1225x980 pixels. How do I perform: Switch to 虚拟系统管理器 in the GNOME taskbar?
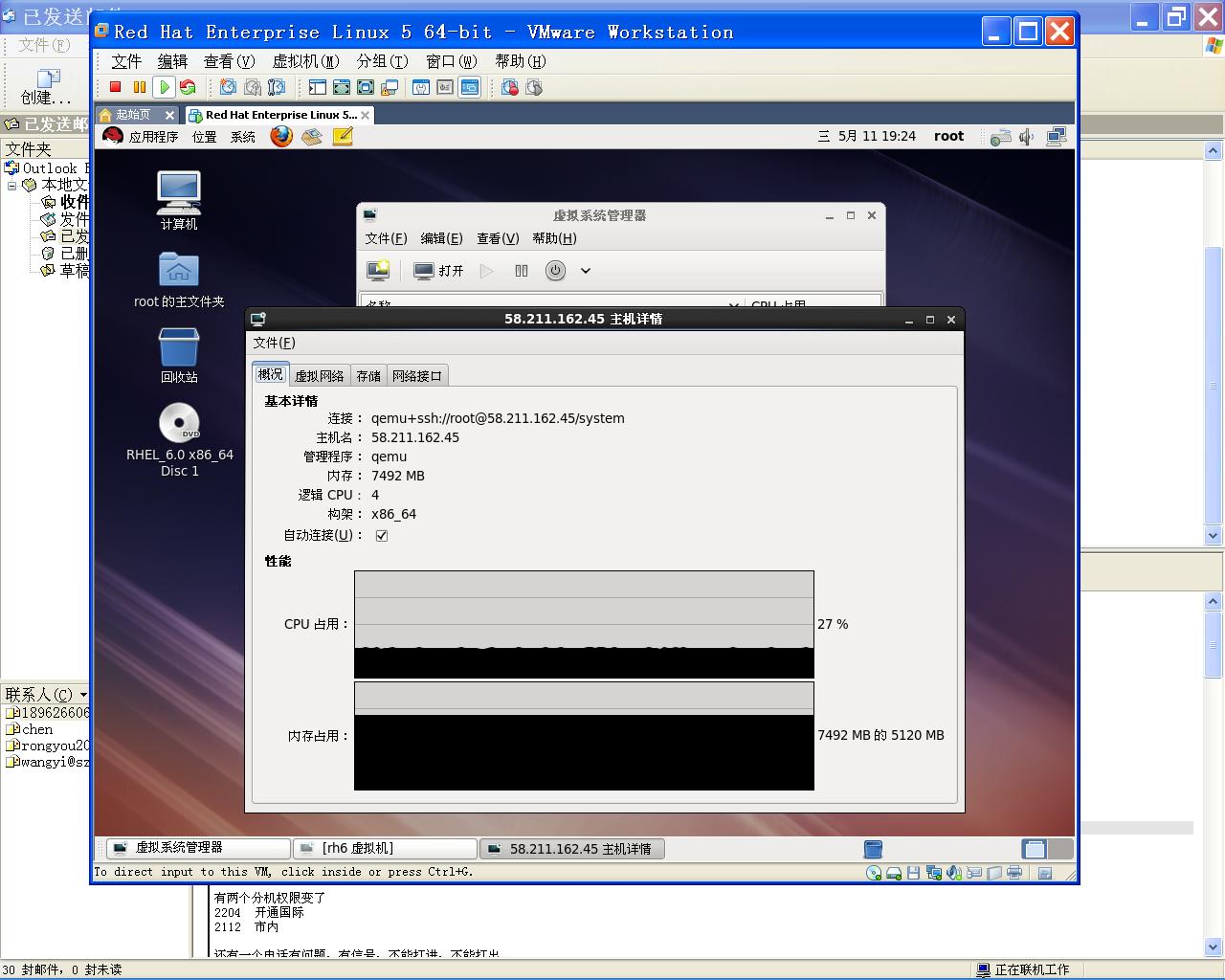(x=198, y=848)
